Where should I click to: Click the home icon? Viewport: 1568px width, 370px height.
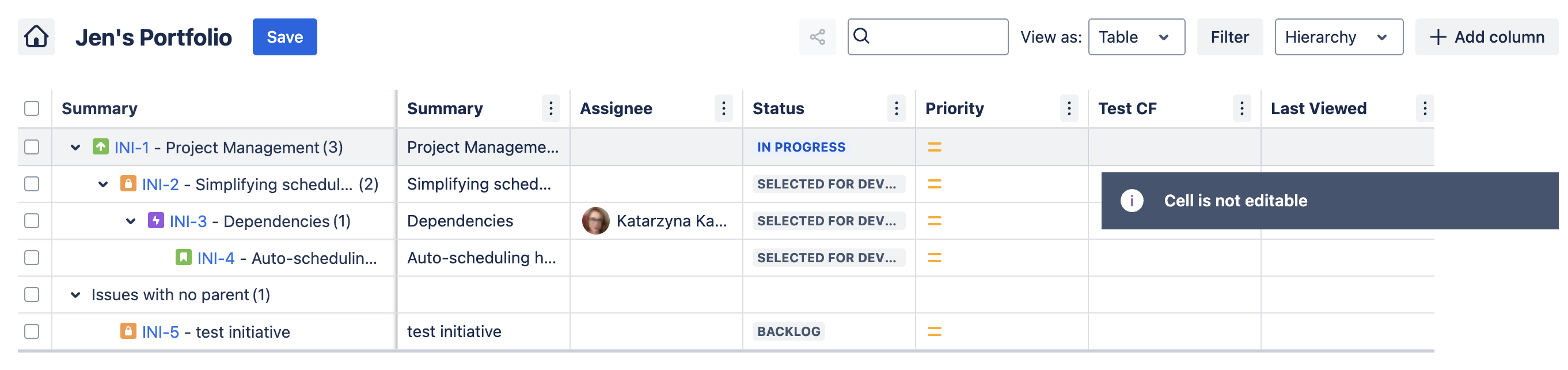36,36
